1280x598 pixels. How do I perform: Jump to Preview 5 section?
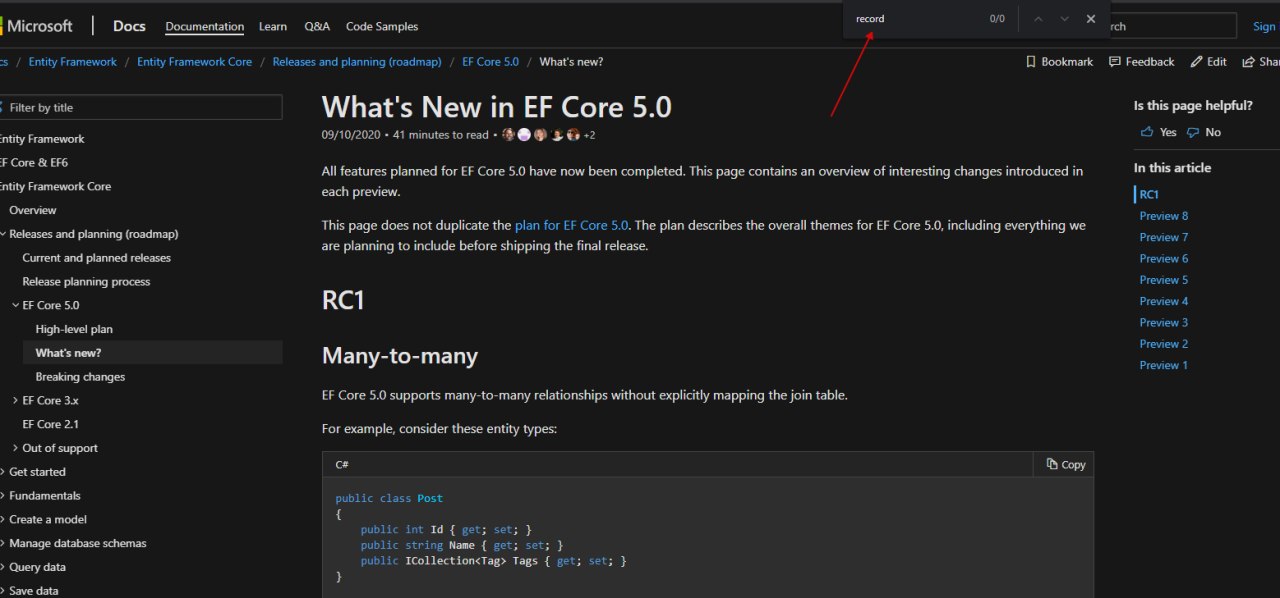pyautogui.click(x=1164, y=280)
